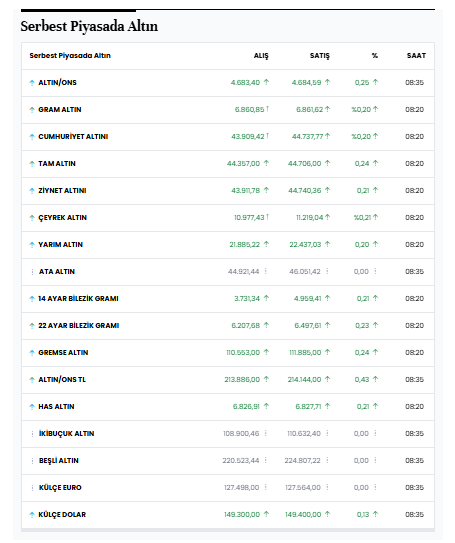The image size is (455, 543).
Task: Click the up arrow next to KÜLÇE DOLAR name
Action: 32,515
